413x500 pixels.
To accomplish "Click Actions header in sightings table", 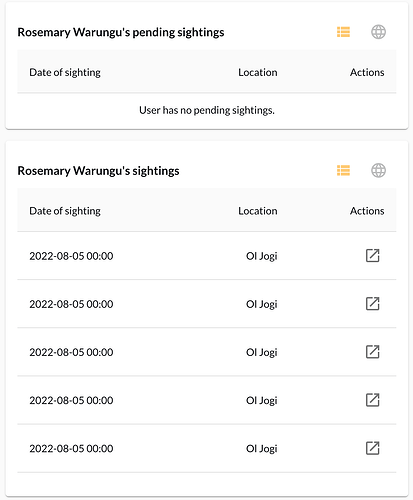I will pos(367,211).
